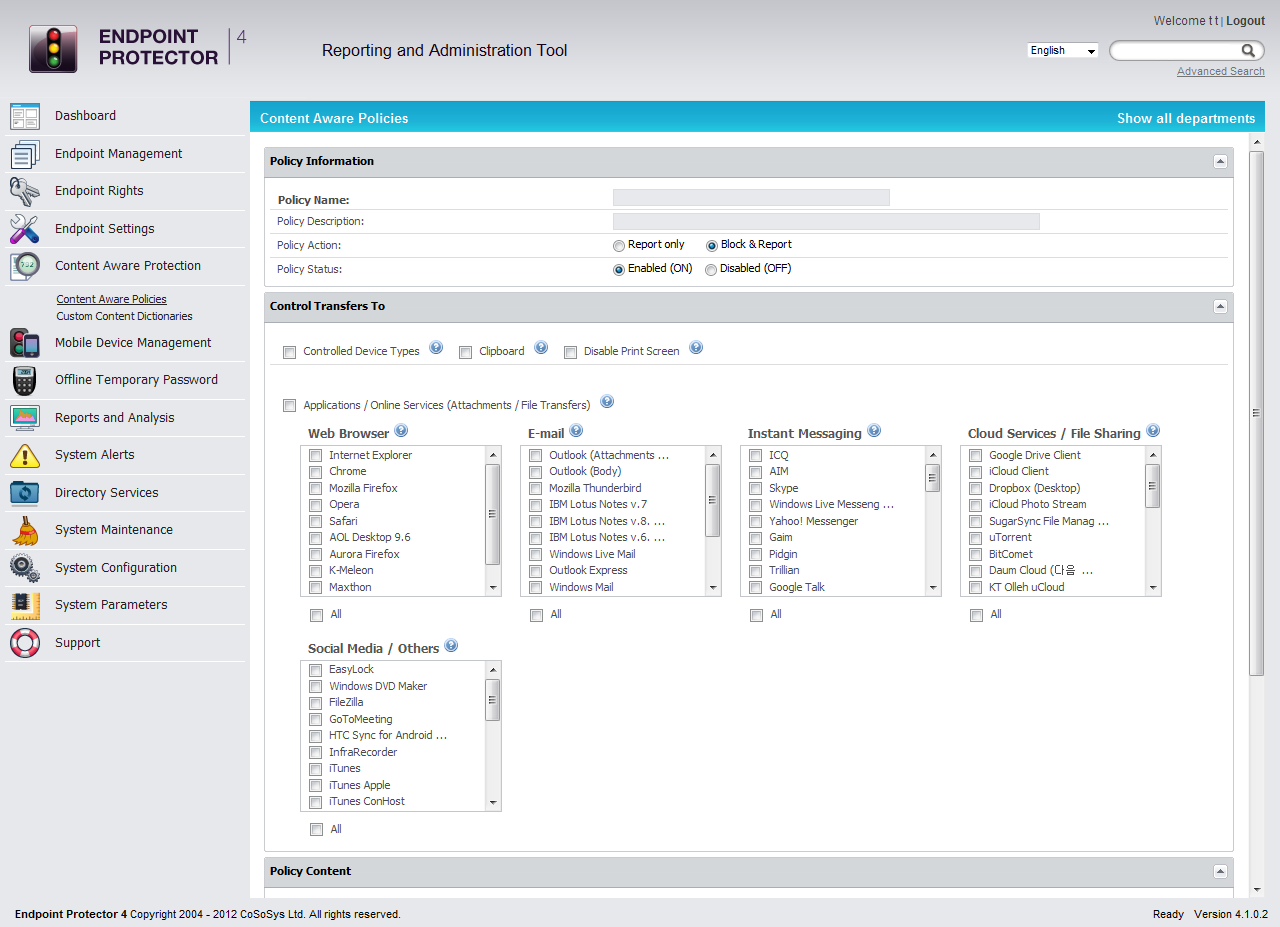Collapse the Control Transfers To section

[x=1220, y=307]
